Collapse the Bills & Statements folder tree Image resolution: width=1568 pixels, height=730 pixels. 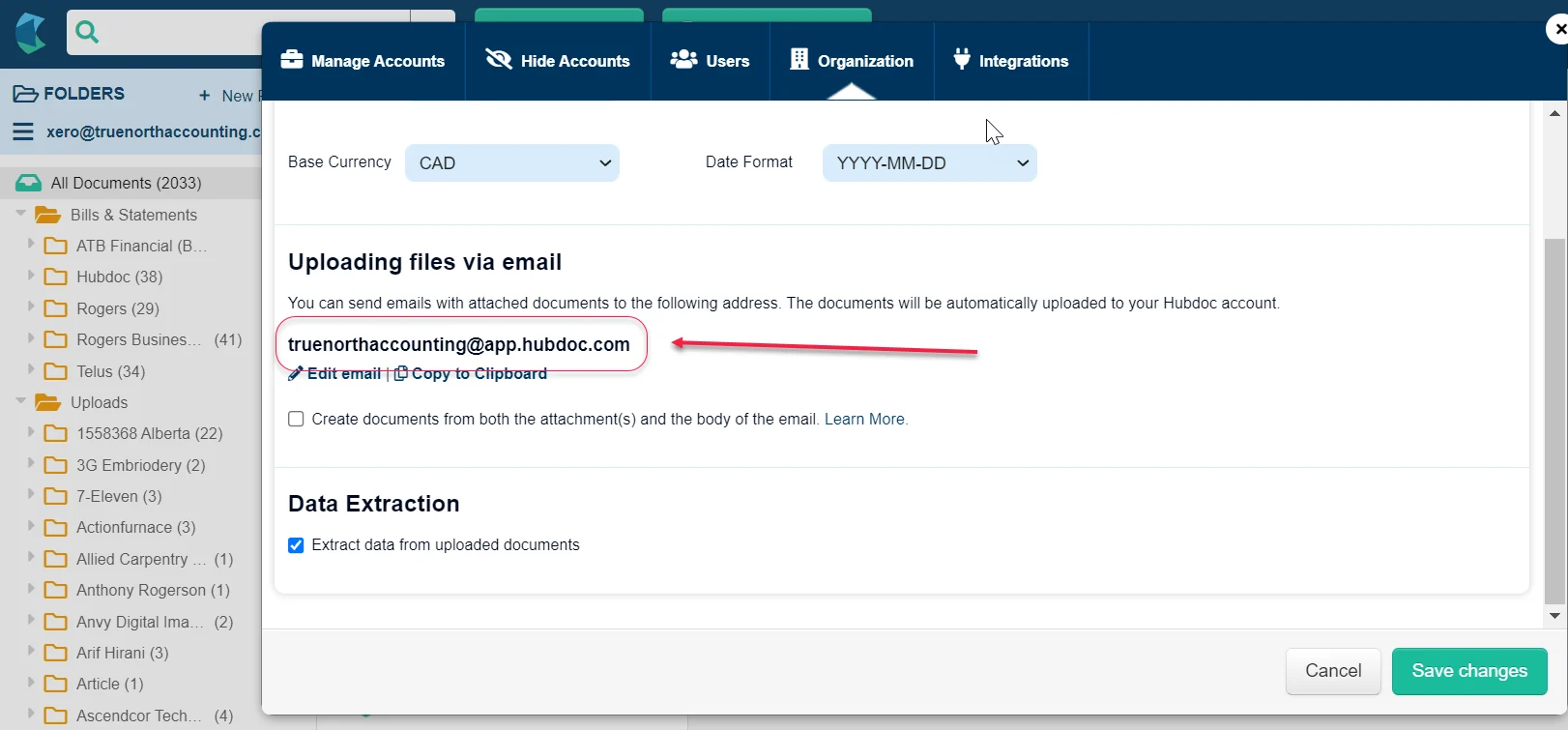coord(20,214)
